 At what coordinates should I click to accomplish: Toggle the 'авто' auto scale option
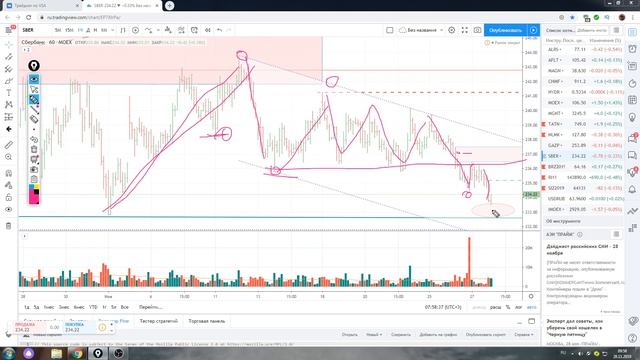pyautogui.click(x=531, y=307)
